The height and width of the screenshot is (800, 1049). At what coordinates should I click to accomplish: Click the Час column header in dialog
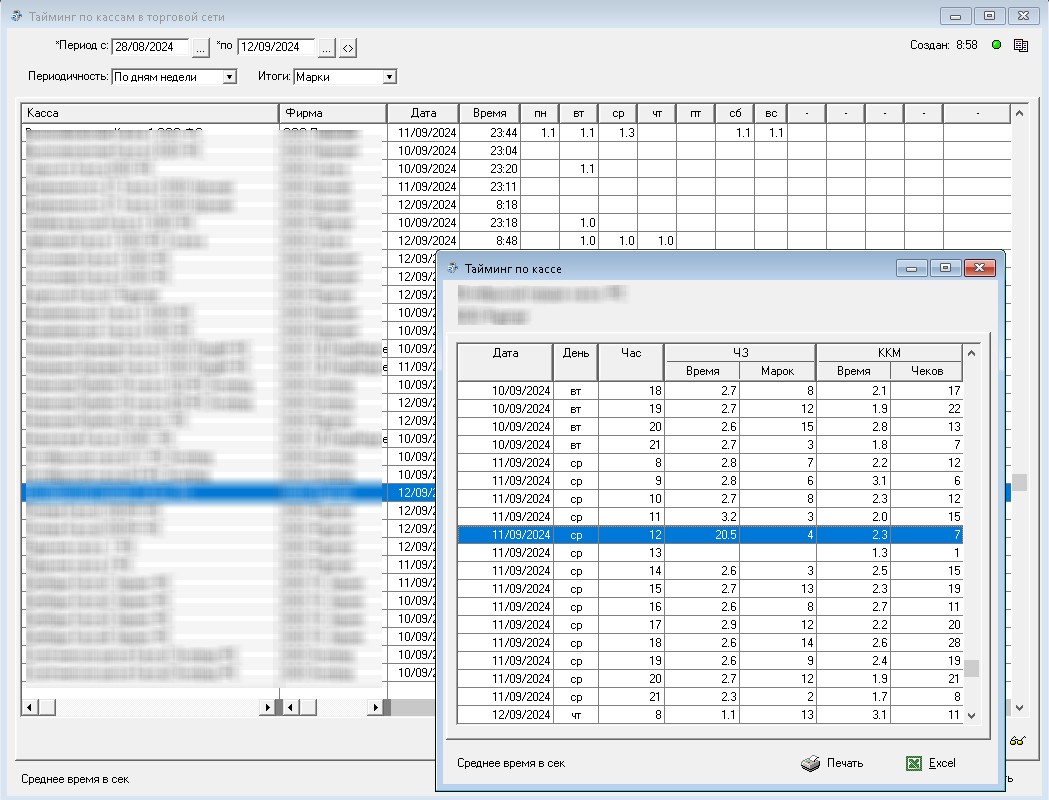point(631,353)
